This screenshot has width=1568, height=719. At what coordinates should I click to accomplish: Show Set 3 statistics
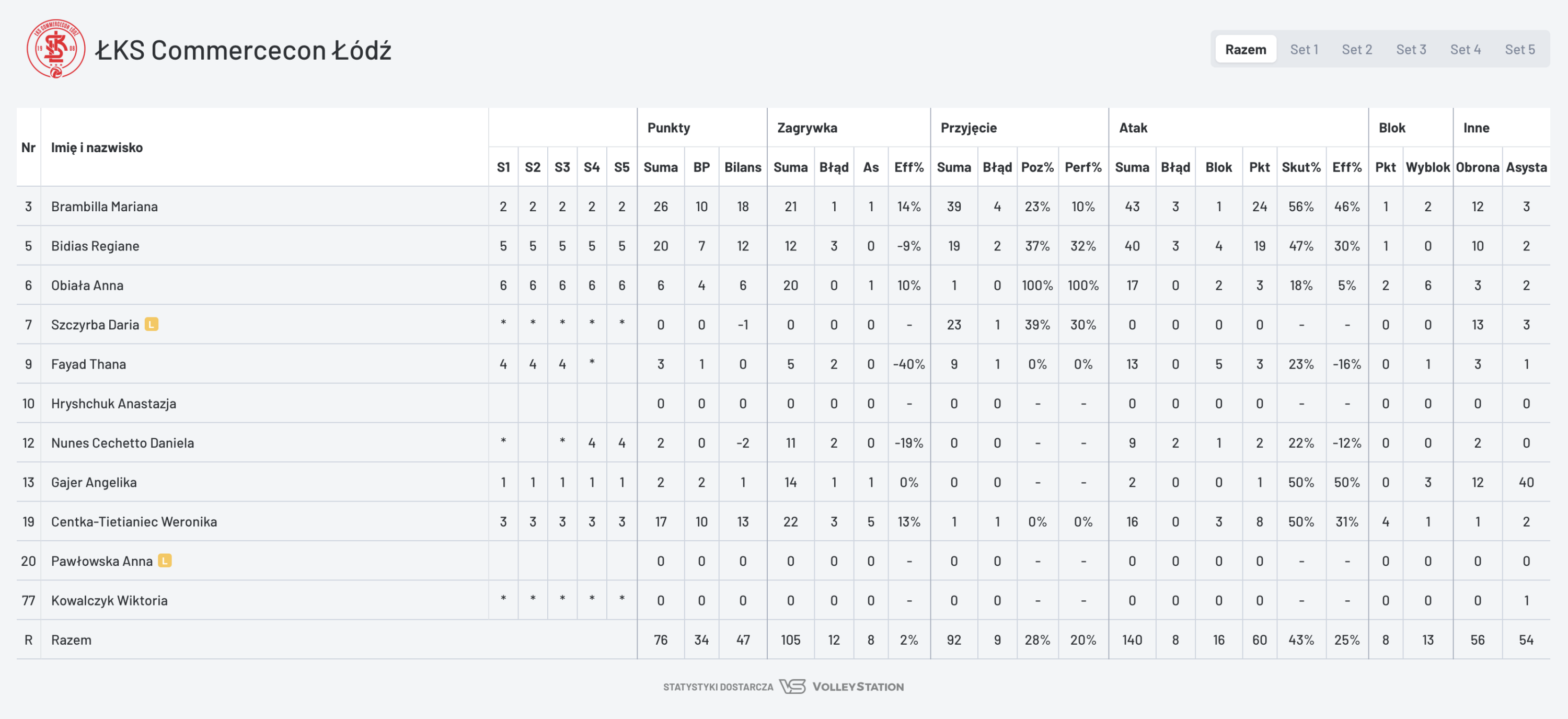pyautogui.click(x=1411, y=49)
